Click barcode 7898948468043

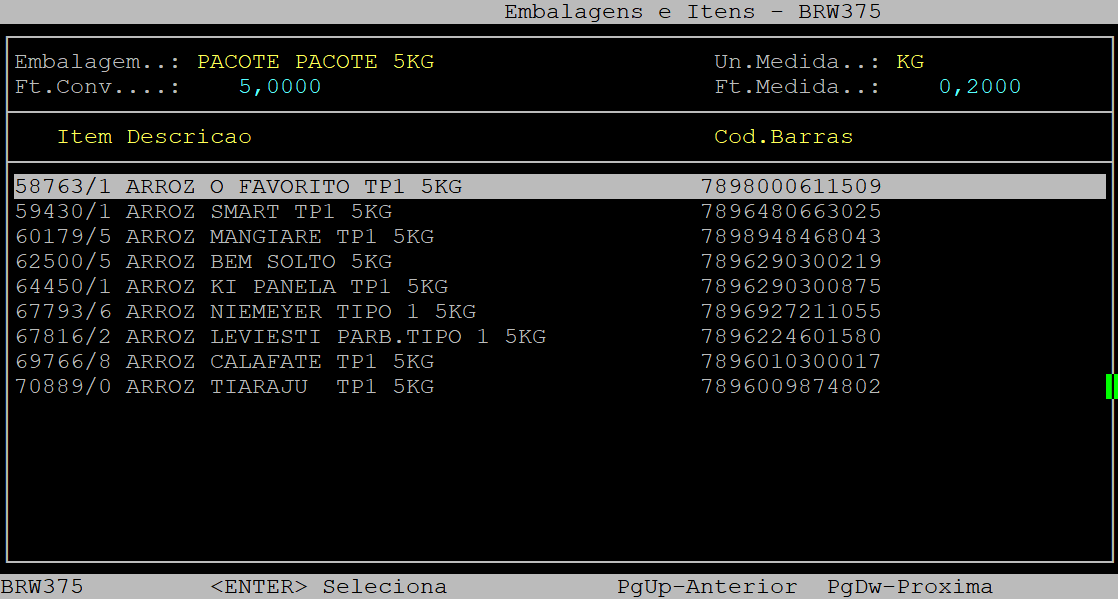[791, 237]
